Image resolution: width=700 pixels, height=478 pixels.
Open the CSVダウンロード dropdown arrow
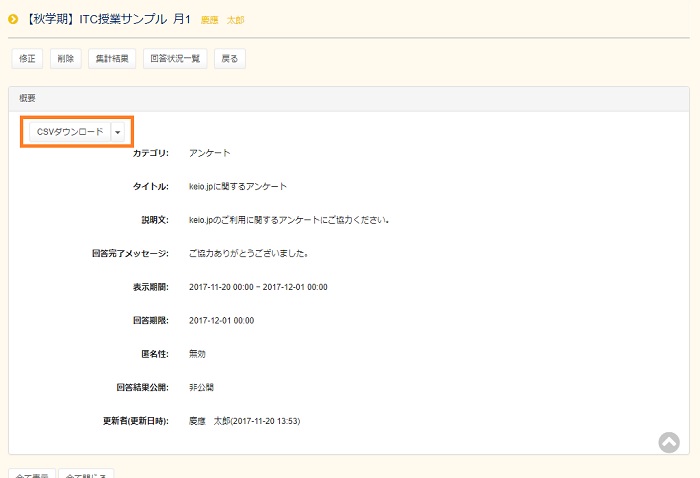pyautogui.click(x=119, y=132)
